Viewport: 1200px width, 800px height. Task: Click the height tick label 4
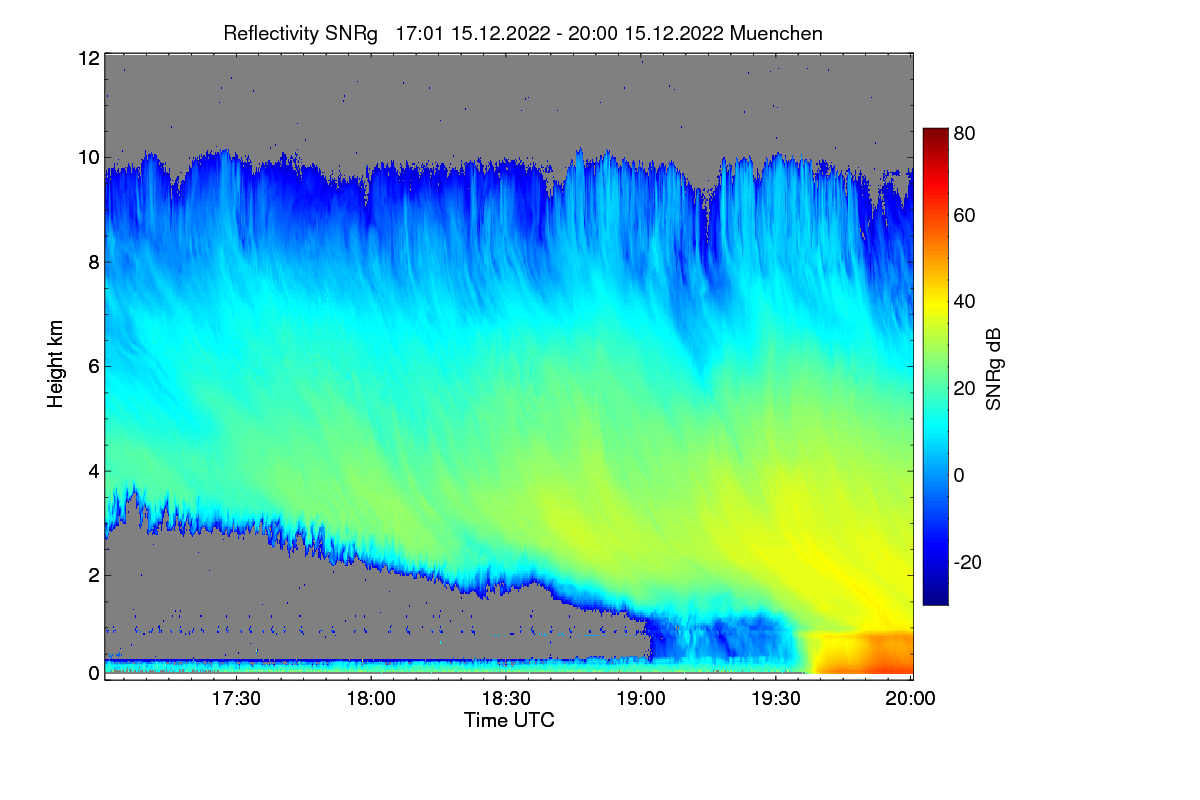(93, 470)
